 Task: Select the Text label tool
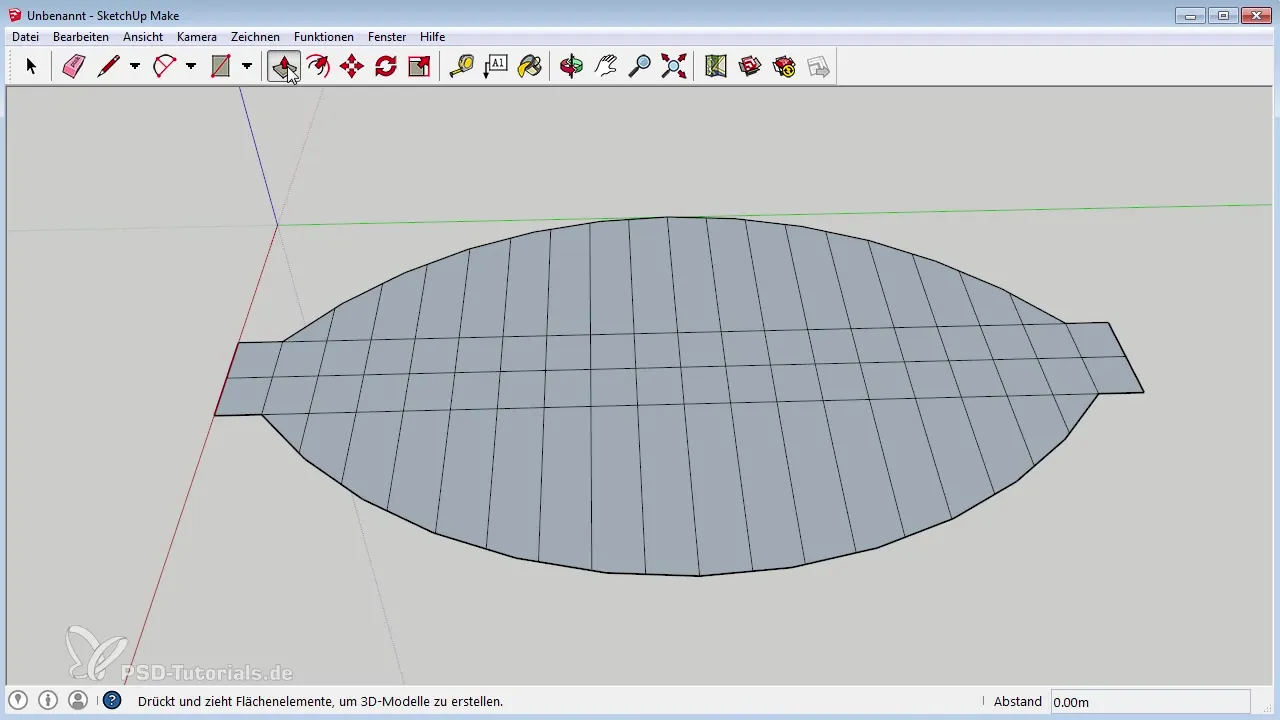[x=496, y=66]
